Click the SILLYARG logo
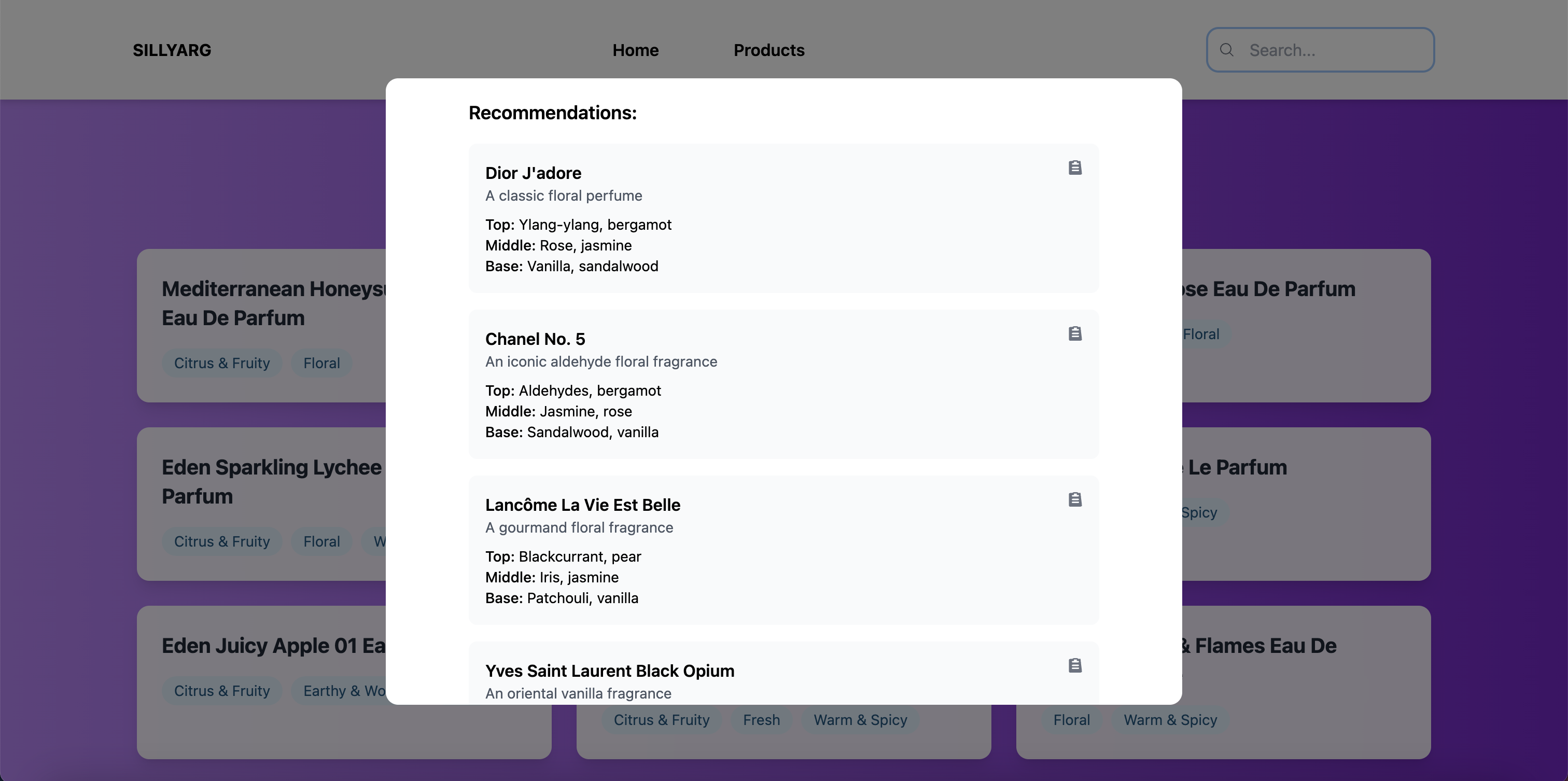Screen dimensions: 1568x781 172,50
